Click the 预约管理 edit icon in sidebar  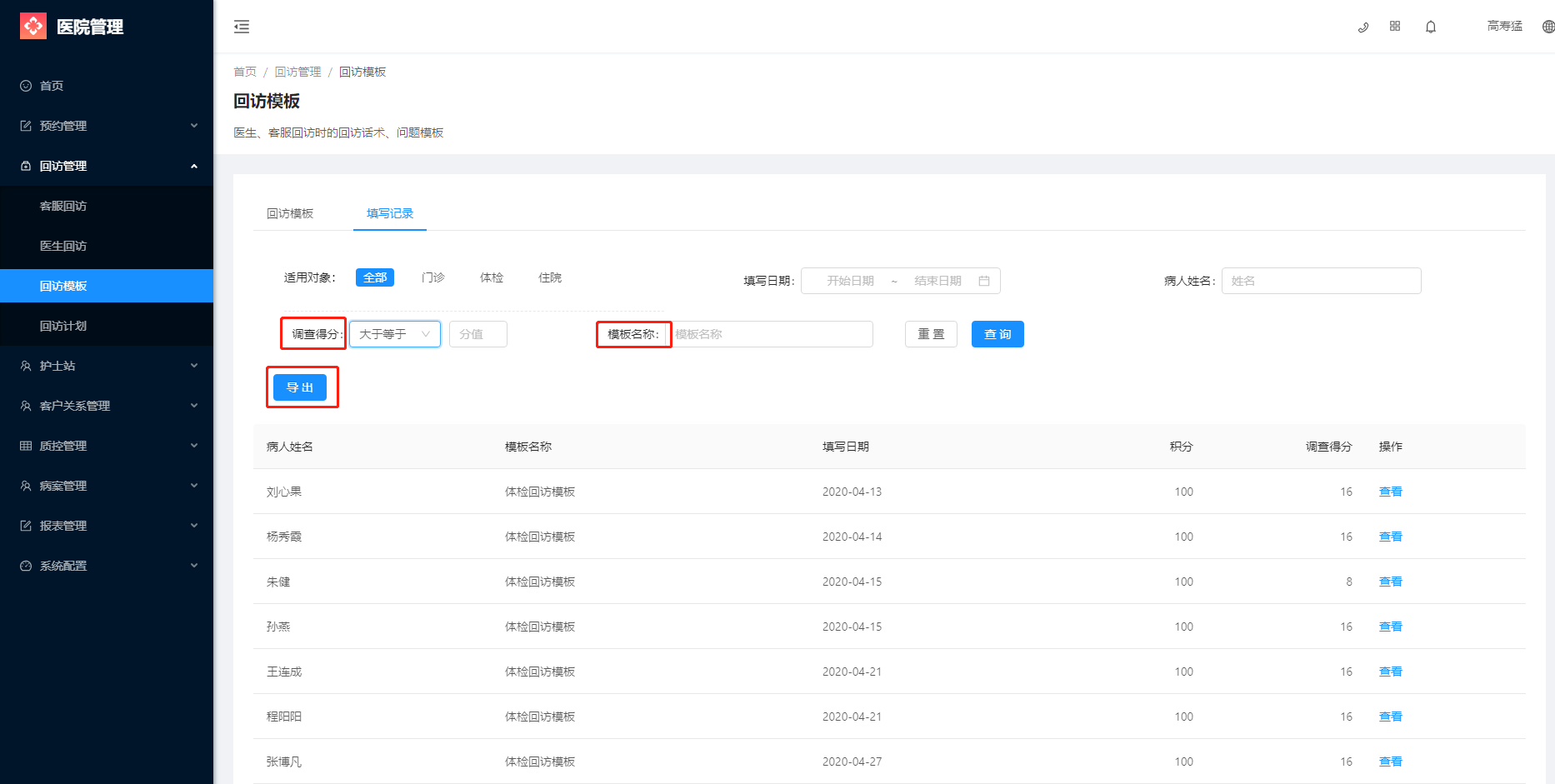click(26, 126)
